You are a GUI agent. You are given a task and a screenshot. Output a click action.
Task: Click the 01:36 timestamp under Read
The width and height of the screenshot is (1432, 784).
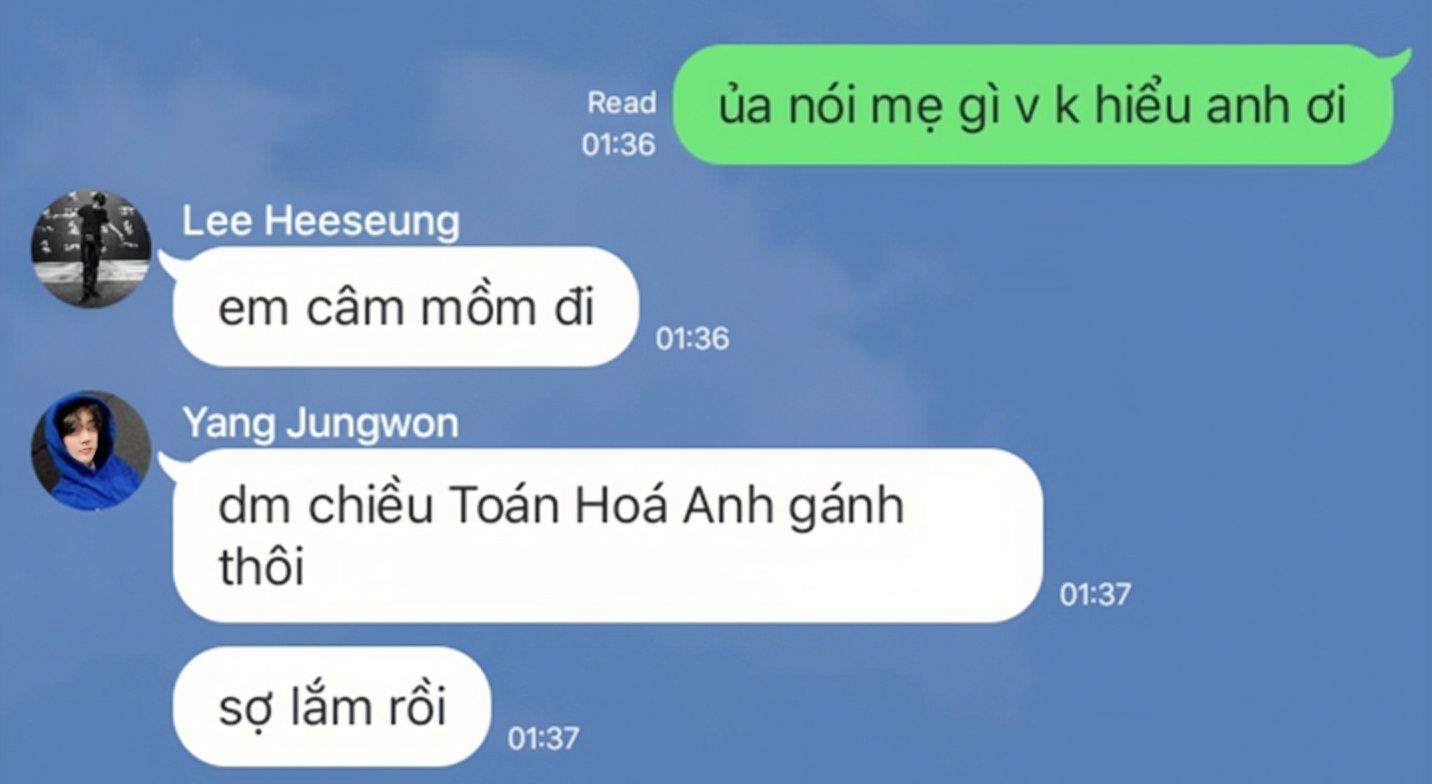619,144
